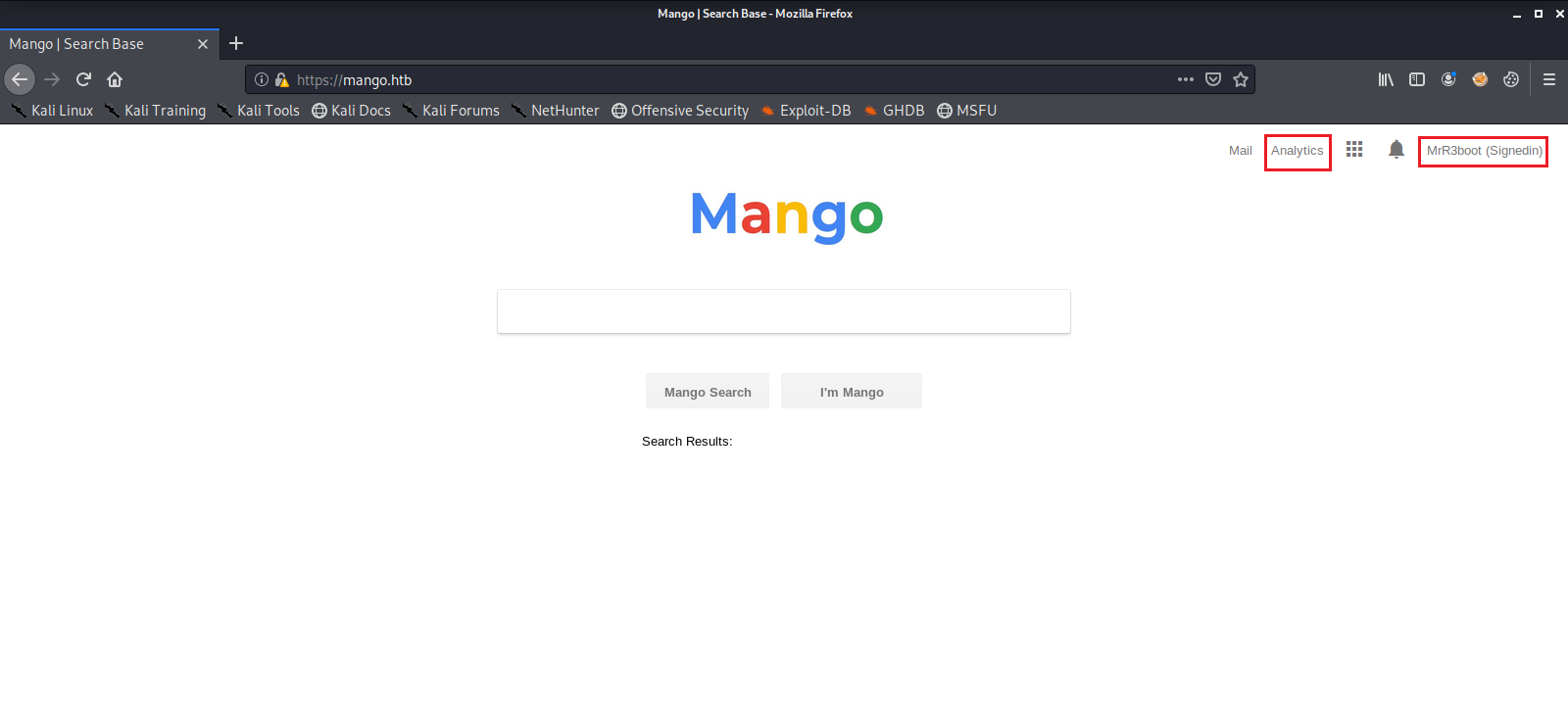Select the Mango | Search Base tab

110,44
